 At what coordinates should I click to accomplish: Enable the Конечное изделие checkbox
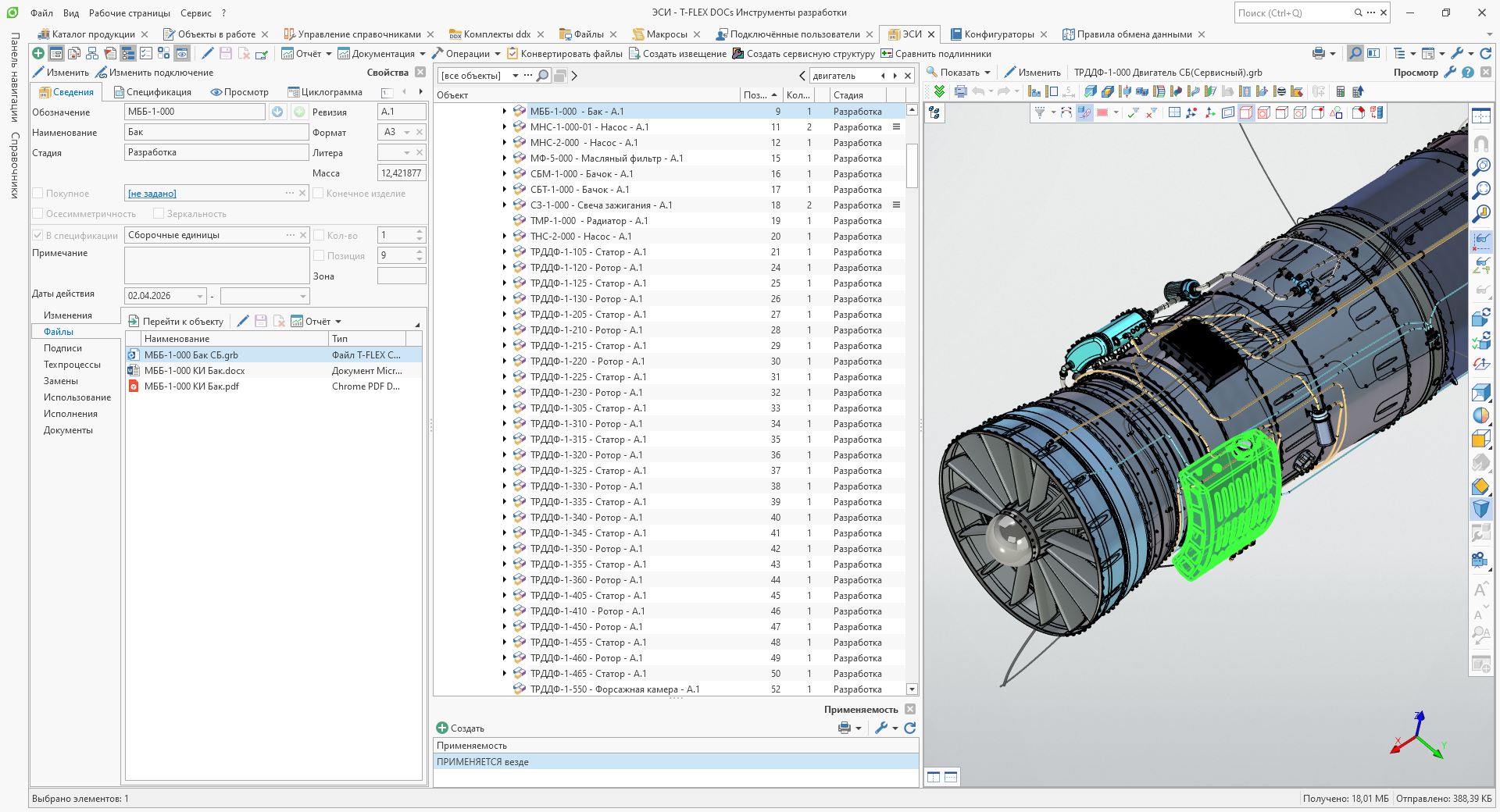(318, 193)
